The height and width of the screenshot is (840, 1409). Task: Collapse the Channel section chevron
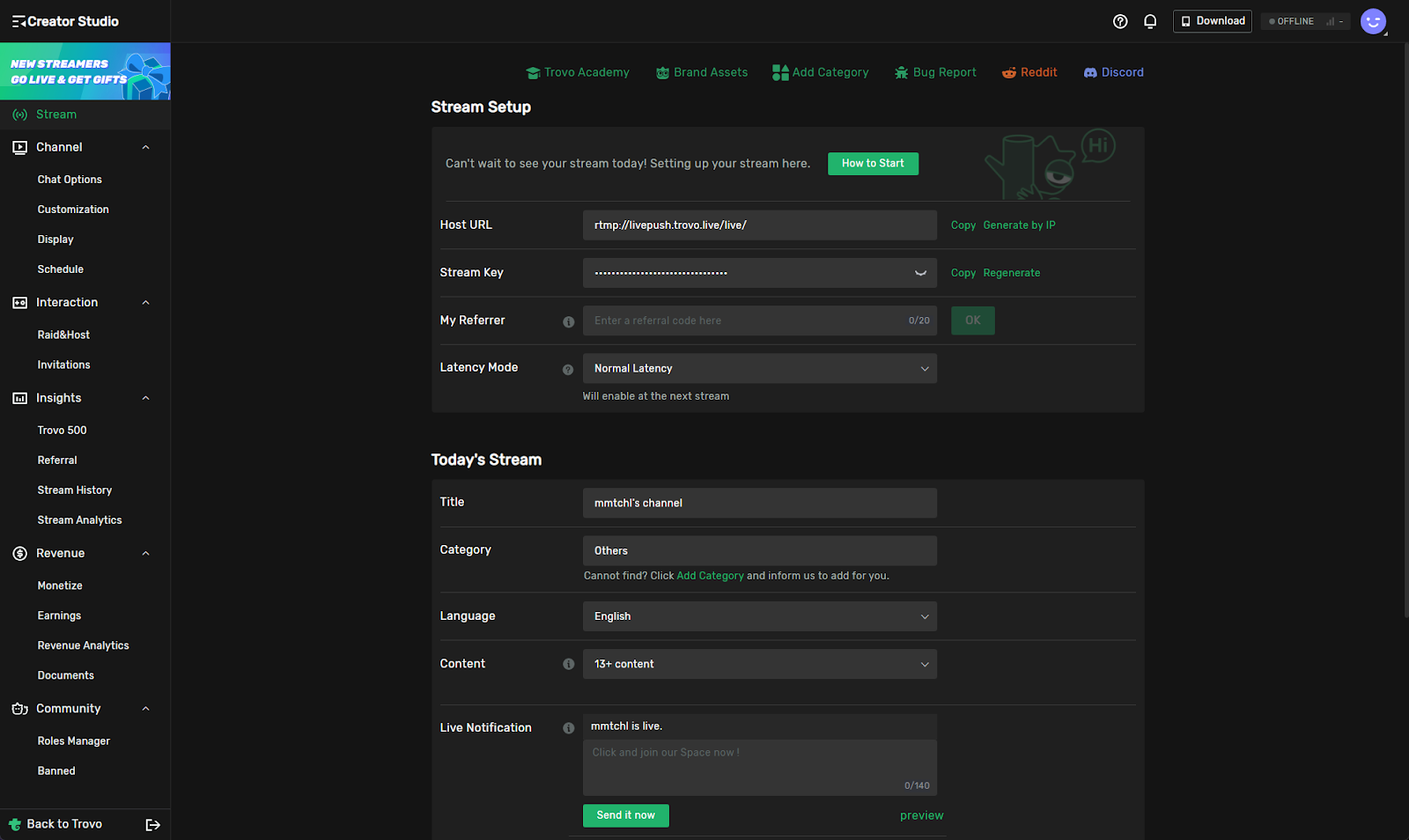[146, 147]
